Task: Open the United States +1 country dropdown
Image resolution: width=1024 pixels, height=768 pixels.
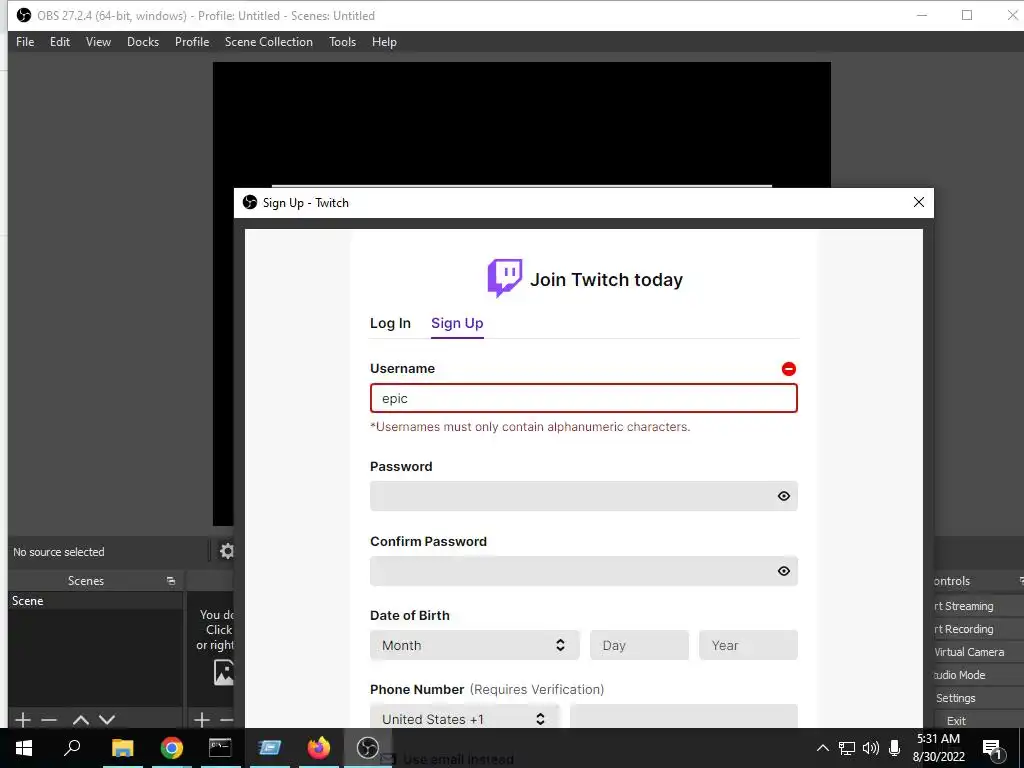Action: pyautogui.click(x=464, y=718)
